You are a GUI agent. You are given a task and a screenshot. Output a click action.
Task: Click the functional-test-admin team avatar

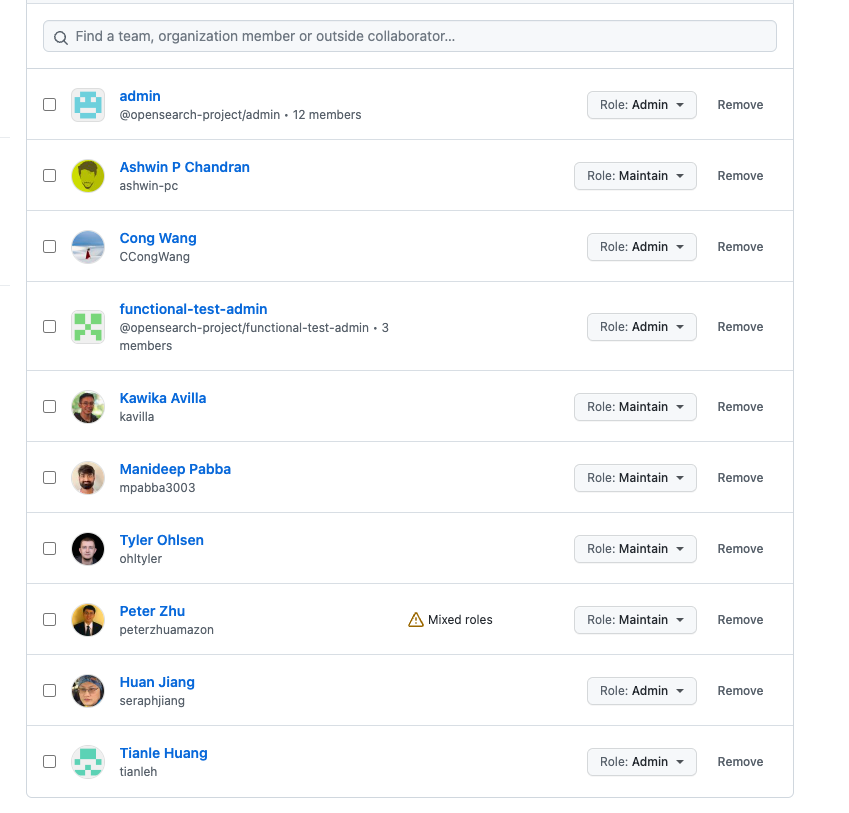(88, 326)
